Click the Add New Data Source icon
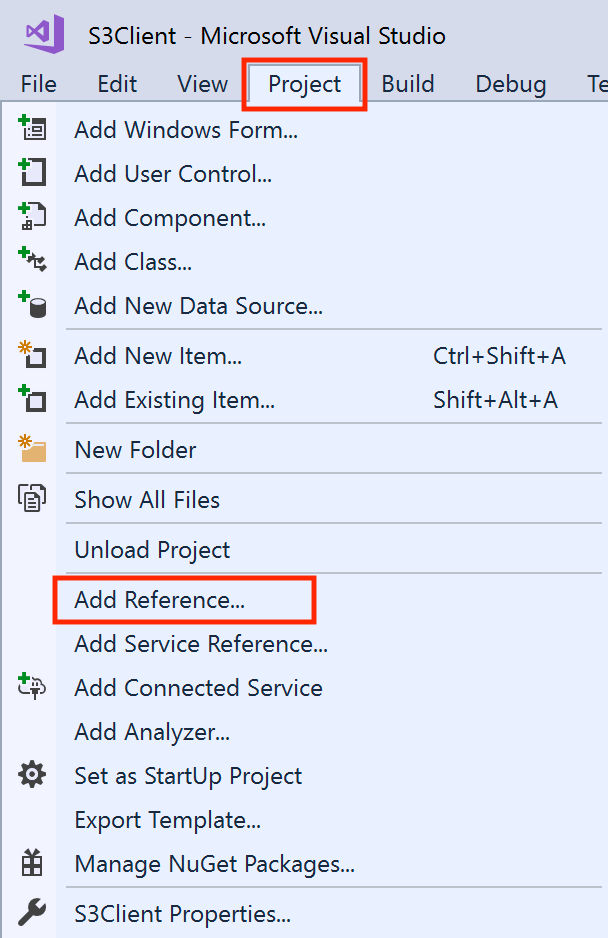The height and width of the screenshot is (938, 608). tap(32, 306)
